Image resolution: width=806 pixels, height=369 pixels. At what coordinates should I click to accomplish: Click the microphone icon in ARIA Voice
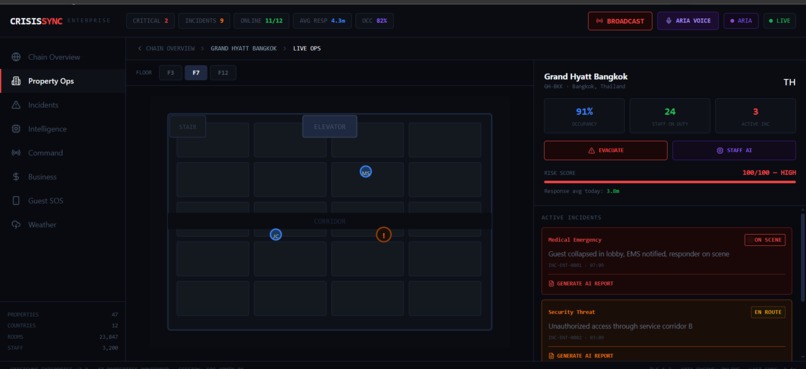(669, 21)
